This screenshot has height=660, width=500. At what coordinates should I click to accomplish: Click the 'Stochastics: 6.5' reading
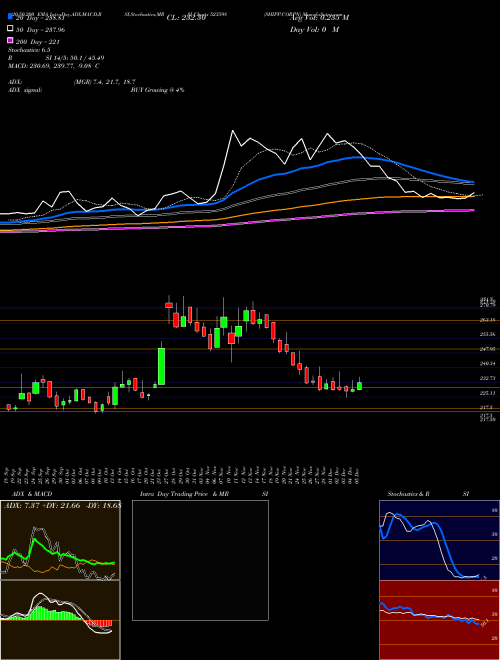pyautogui.click(x=29, y=50)
